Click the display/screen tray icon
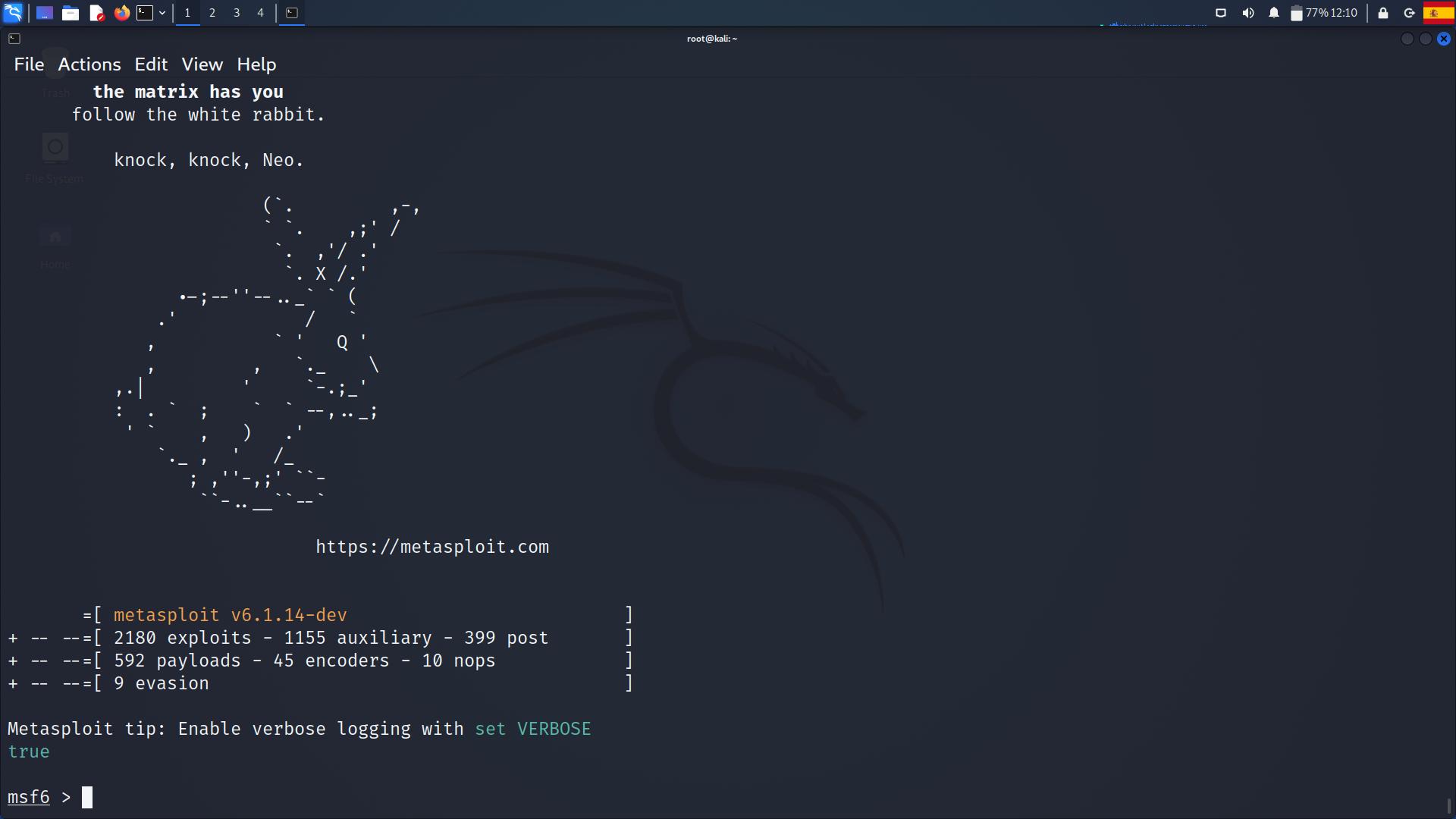 1221,13
